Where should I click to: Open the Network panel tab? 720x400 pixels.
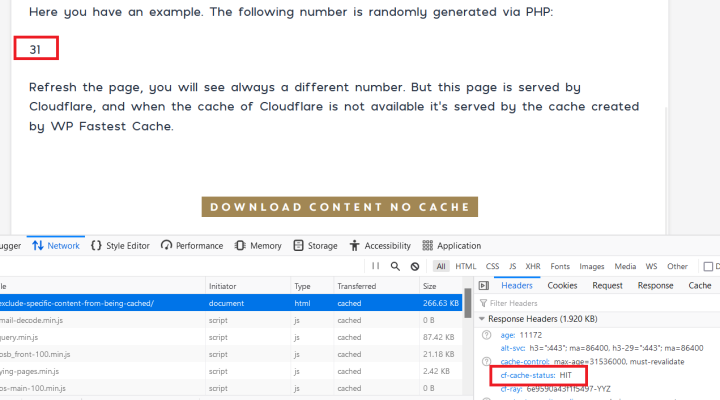point(56,246)
